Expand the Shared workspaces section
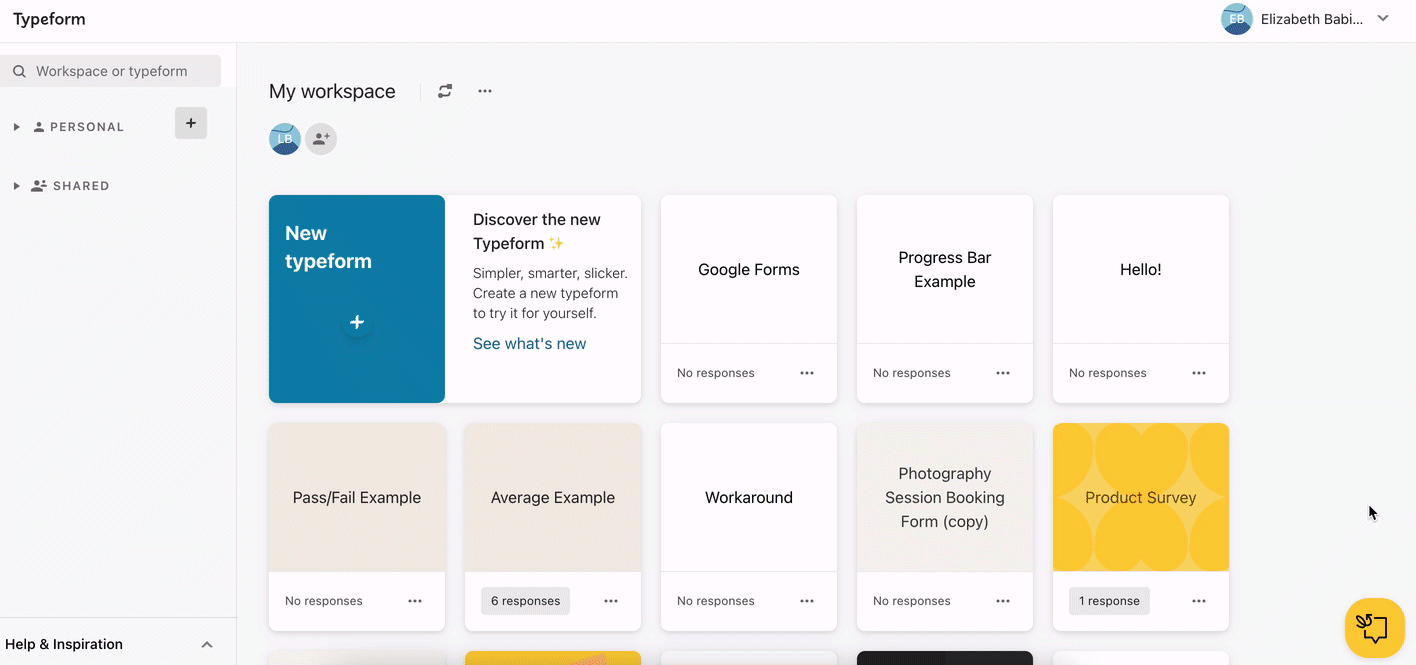The image size is (1416, 665). tap(16, 186)
